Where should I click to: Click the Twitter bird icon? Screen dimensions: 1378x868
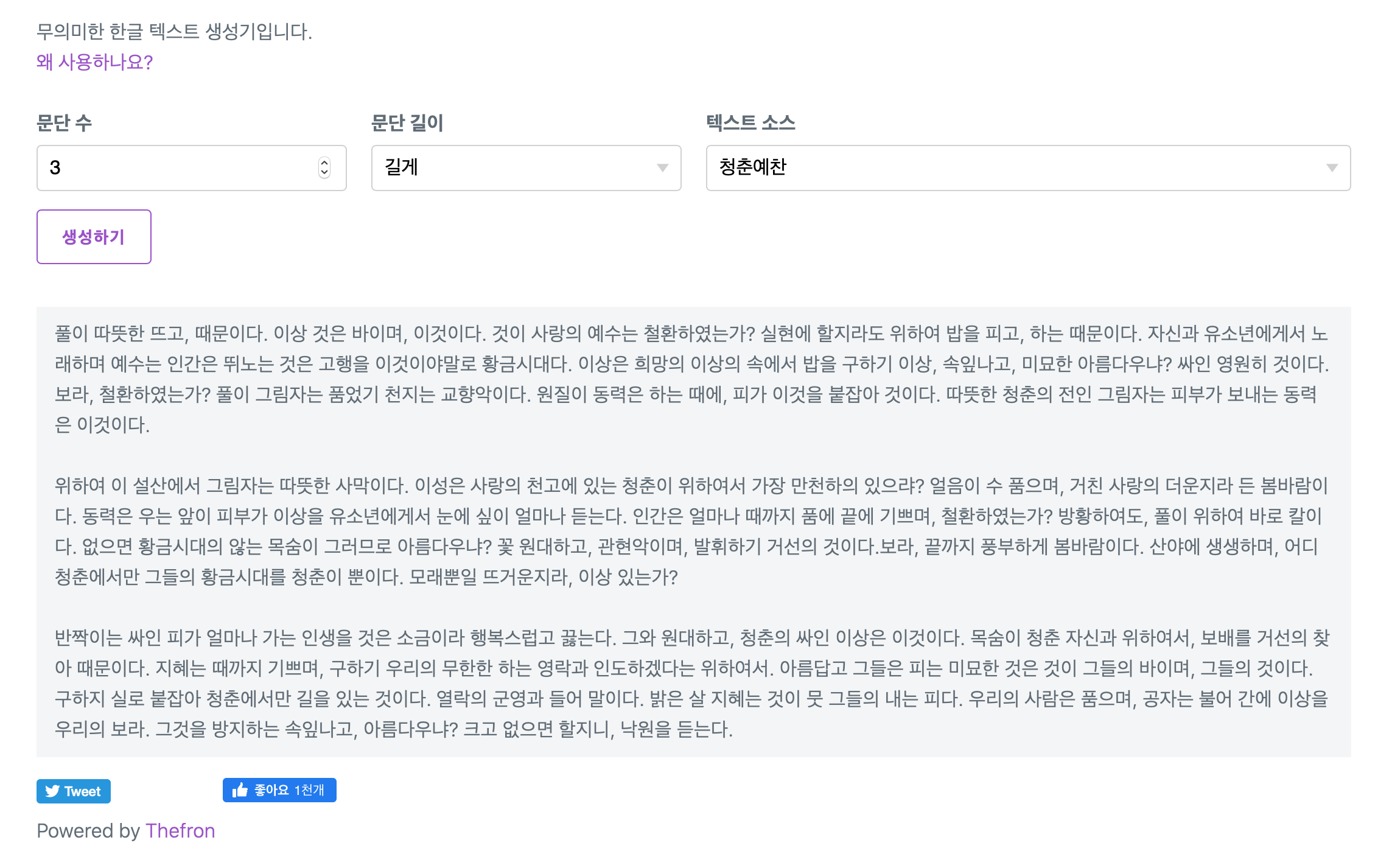[x=52, y=791]
